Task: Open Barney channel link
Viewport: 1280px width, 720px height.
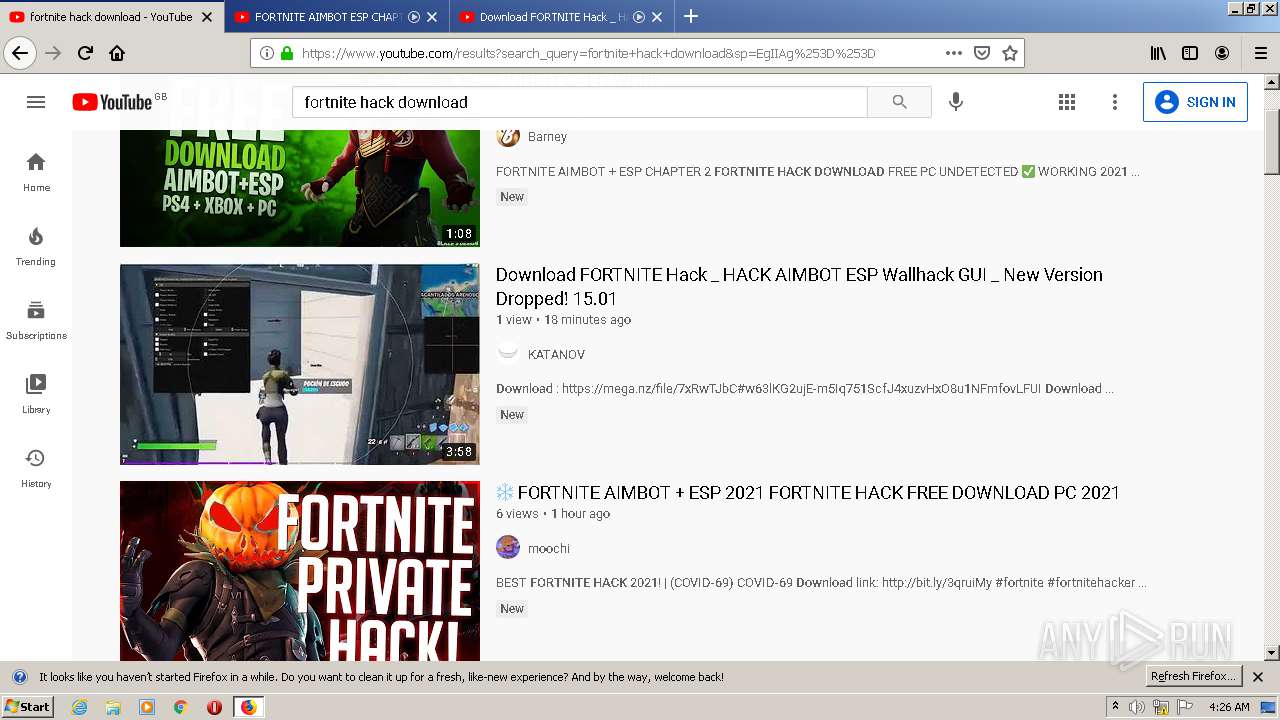Action: click(x=547, y=137)
